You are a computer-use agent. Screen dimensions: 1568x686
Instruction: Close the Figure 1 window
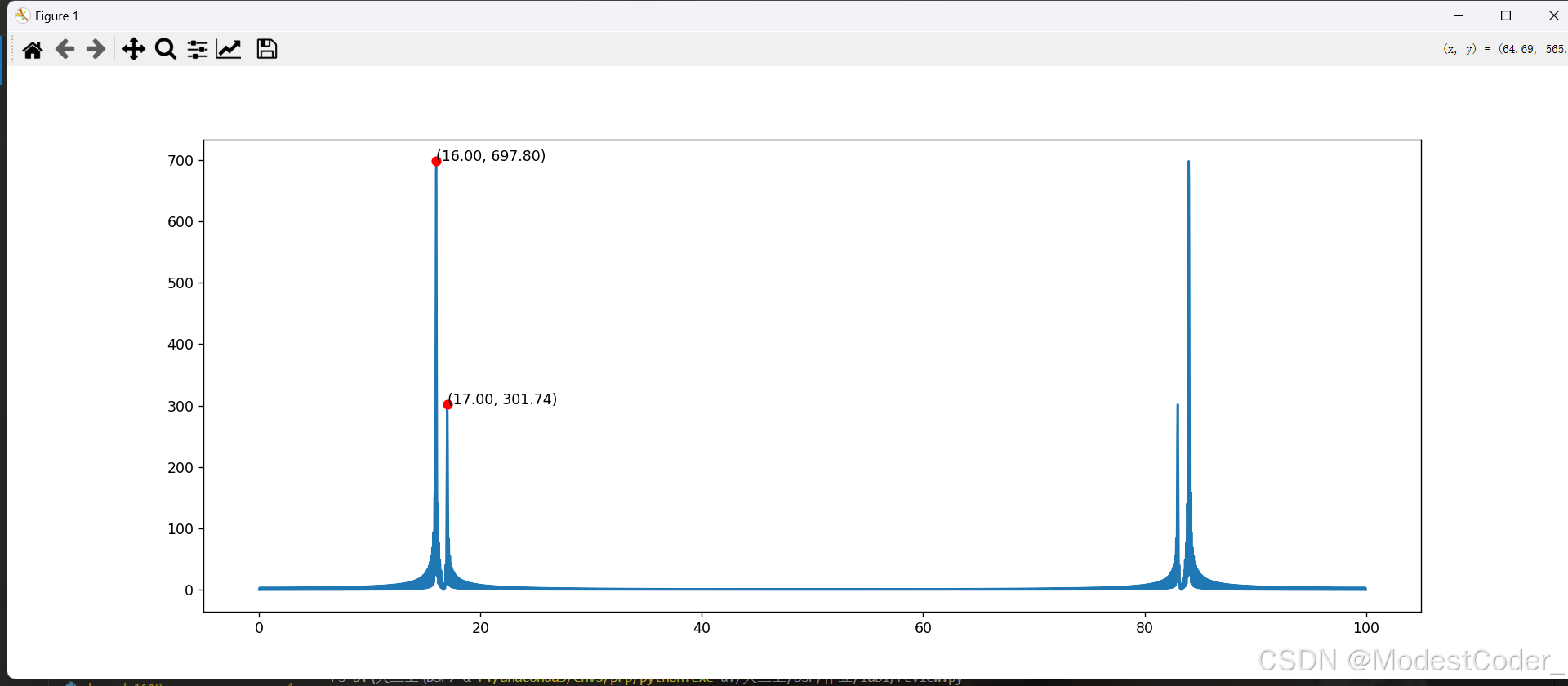point(1553,16)
